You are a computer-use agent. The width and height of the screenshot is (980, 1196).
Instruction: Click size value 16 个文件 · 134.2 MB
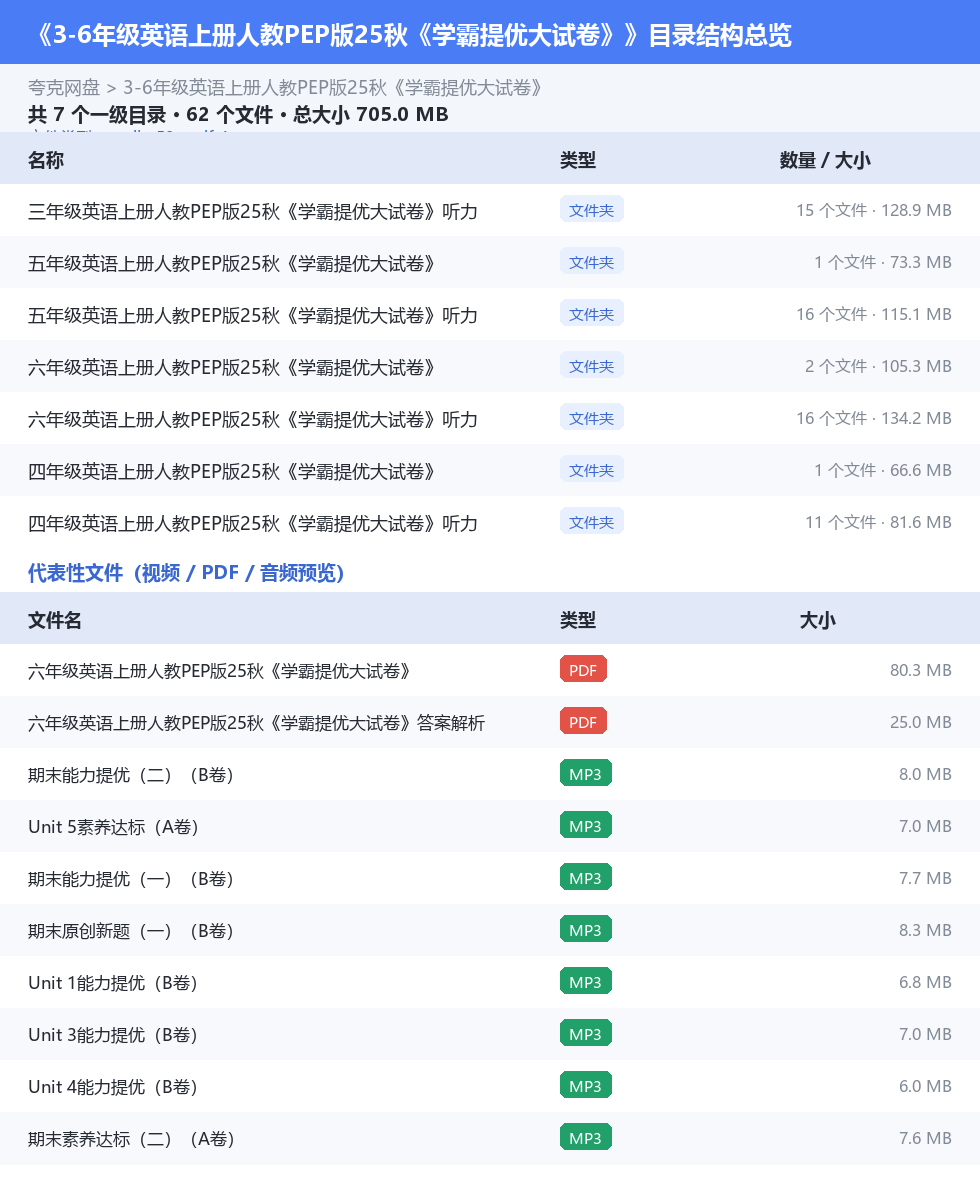tap(874, 418)
